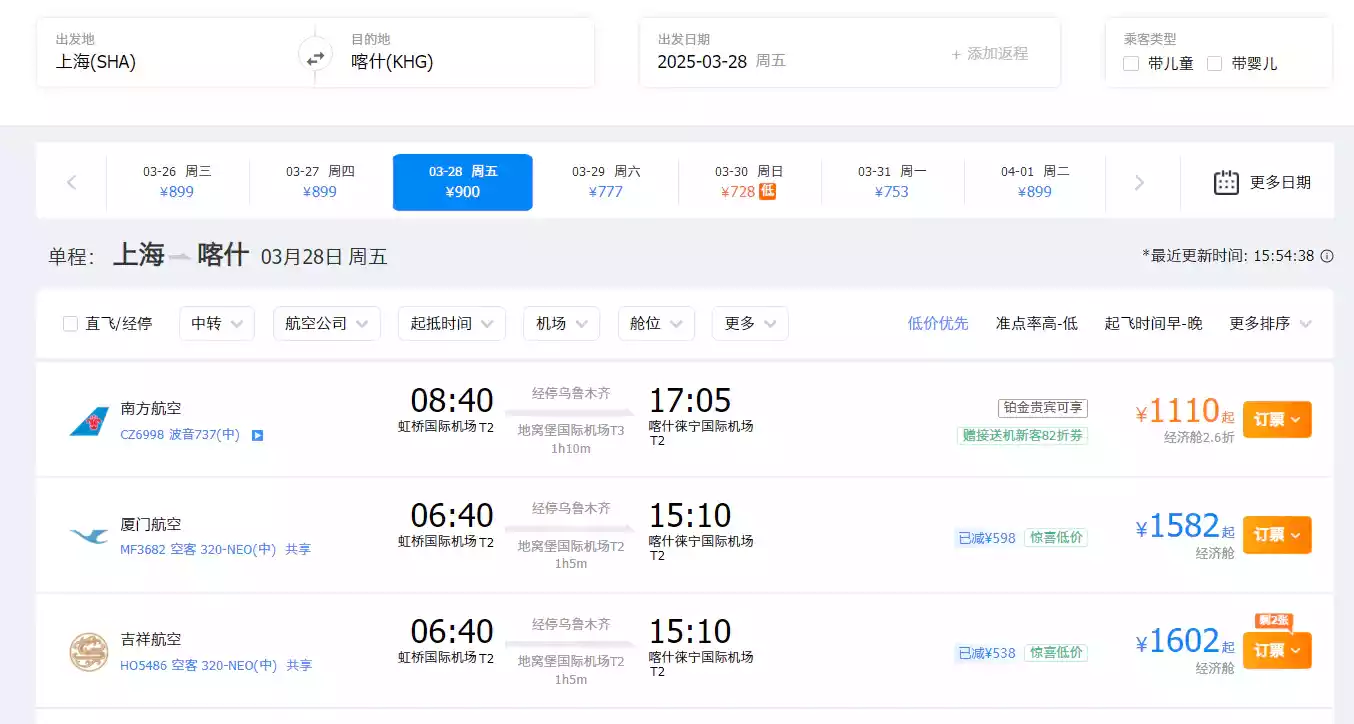Sort flights by 起飞时间早-晚
Image resolution: width=1354 pixels, height=724 pixels.
pos(1153,324)
